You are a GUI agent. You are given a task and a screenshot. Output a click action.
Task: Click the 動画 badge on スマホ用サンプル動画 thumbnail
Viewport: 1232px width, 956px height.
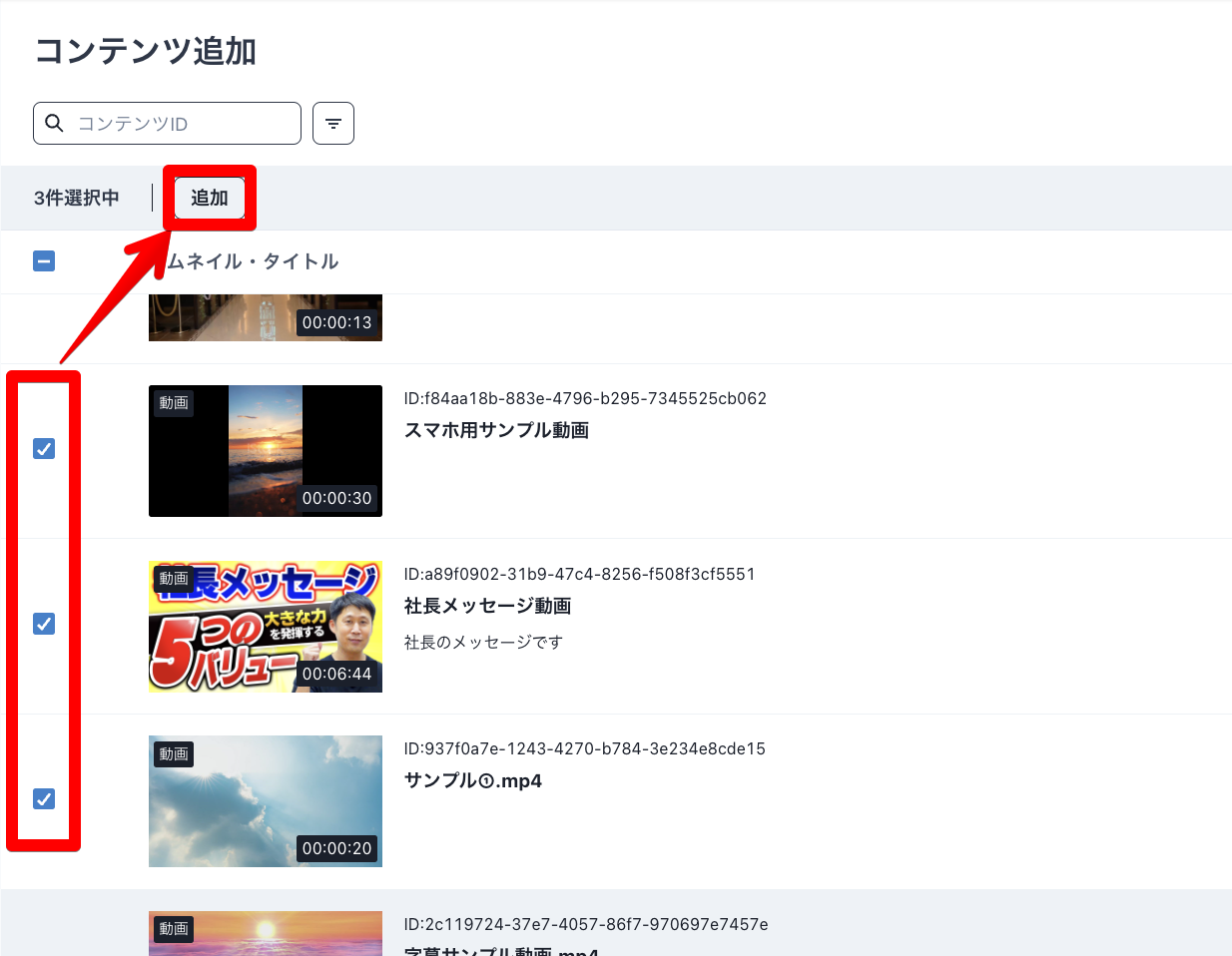coord(173,404)
